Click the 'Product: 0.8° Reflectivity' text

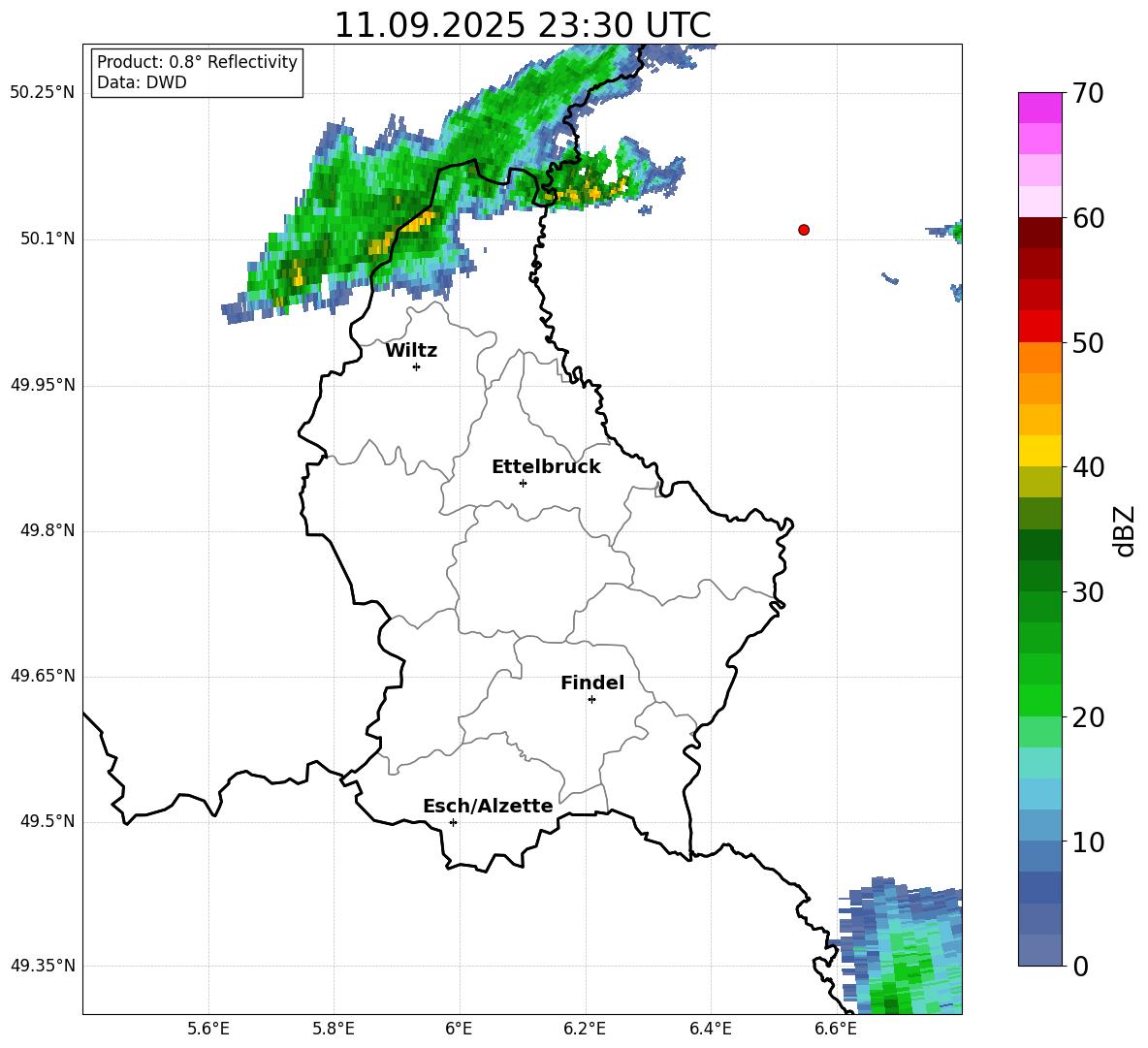coord(197,61)
